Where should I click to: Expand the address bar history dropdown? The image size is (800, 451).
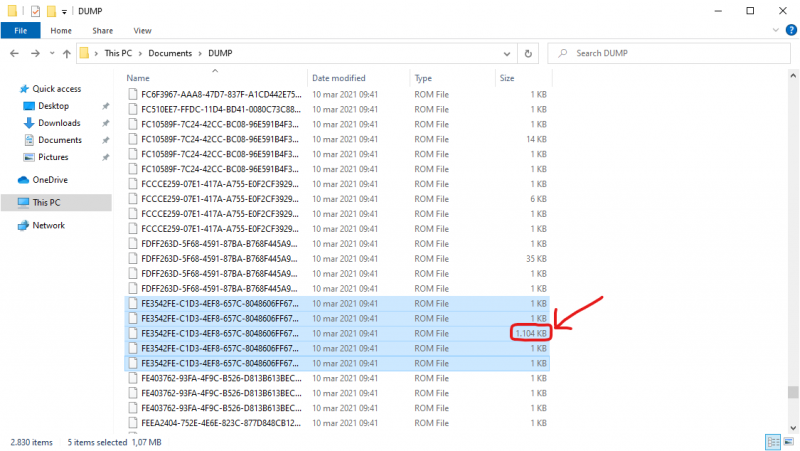[x=507, y=54]
